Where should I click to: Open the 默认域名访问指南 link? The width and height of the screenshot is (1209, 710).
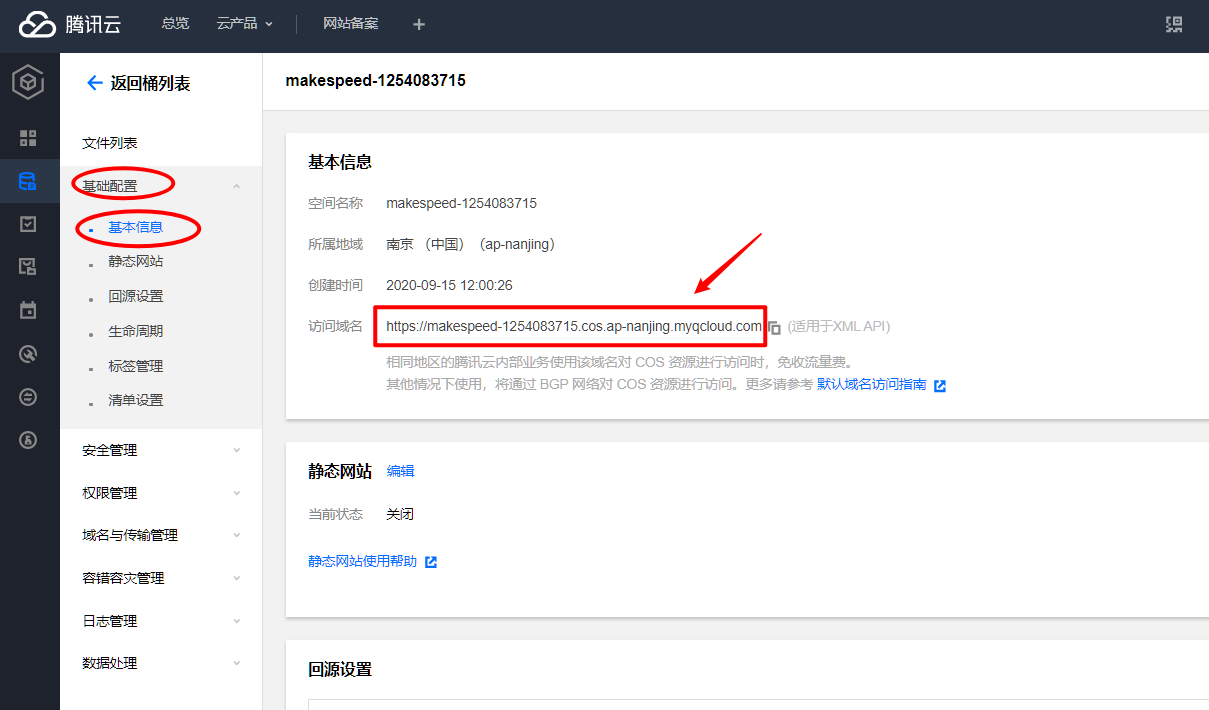(x=872, y=385)
